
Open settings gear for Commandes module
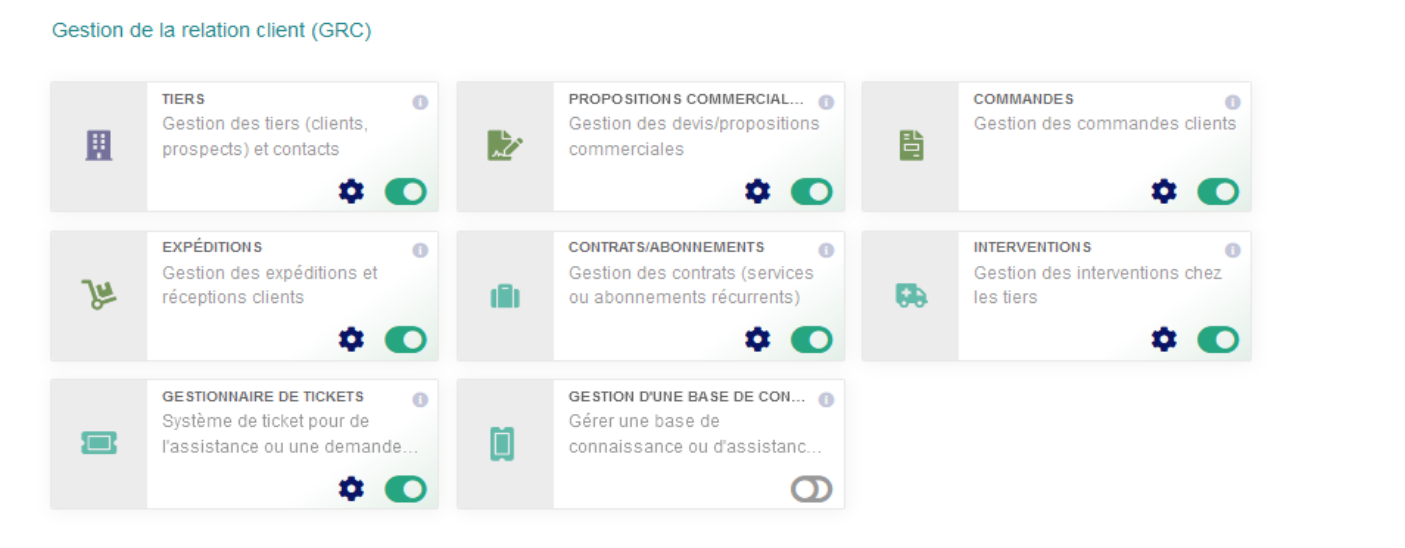[x=1164, y=191]
